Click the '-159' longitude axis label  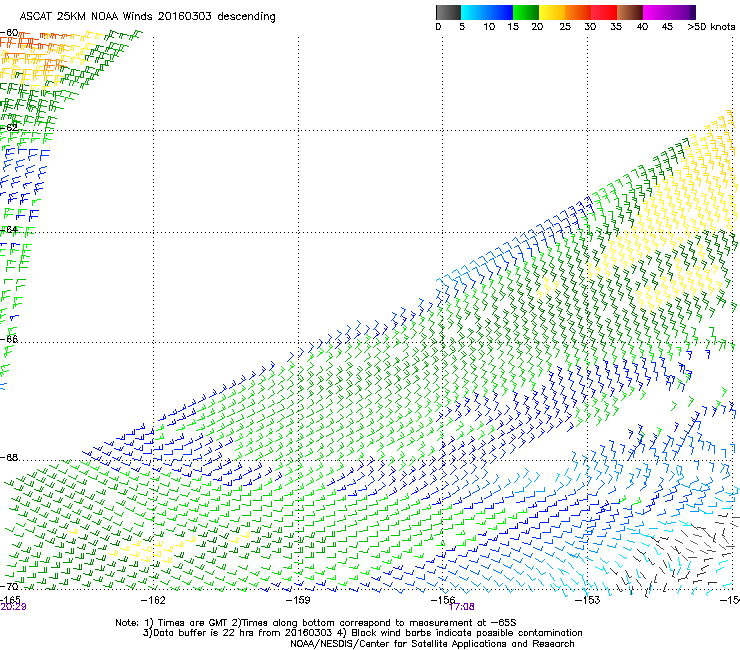[298, 600]
